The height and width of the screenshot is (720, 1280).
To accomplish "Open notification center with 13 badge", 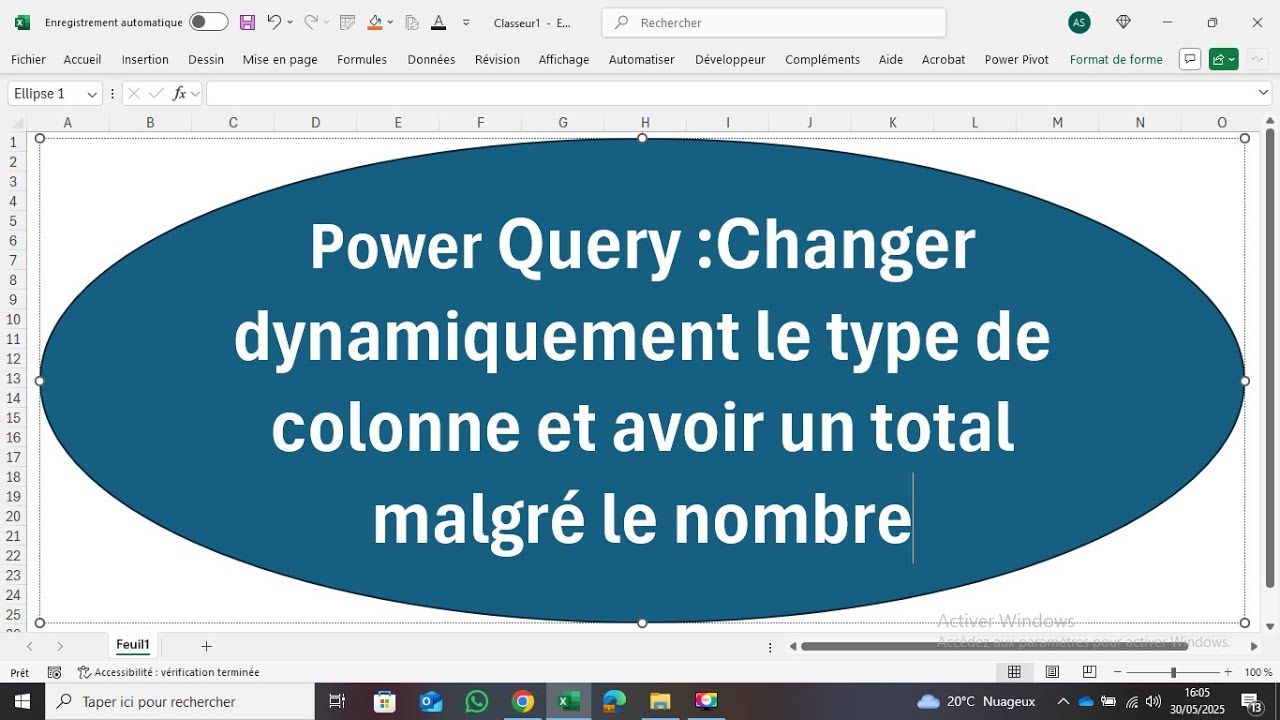I will click(1252, 701).
